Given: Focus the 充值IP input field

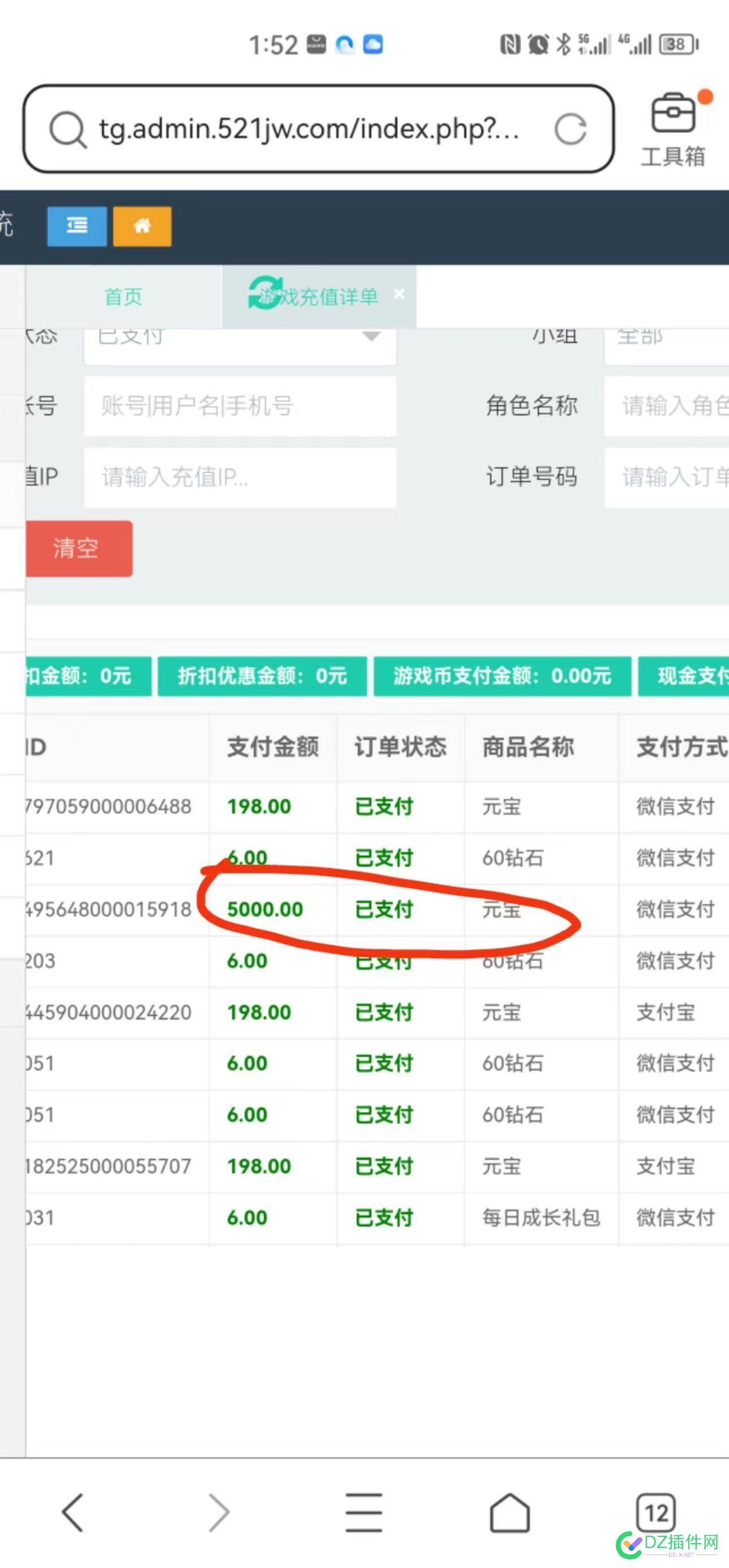Looking at the screenshot, I should coord(241,478).
